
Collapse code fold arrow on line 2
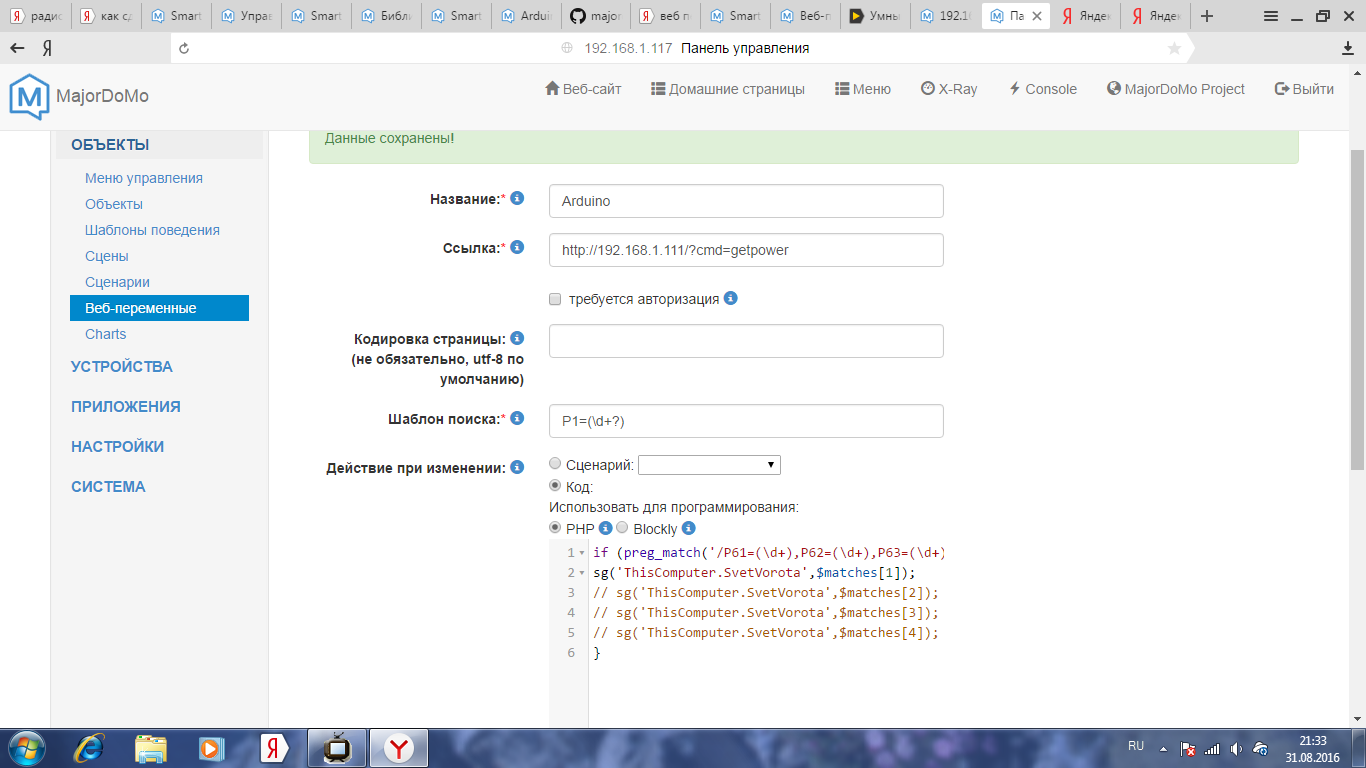[x=581, y=573]
